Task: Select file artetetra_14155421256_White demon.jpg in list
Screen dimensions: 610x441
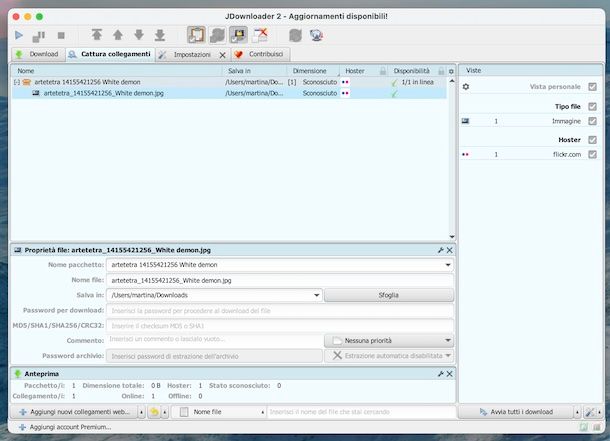Action: tap(229, 93)
